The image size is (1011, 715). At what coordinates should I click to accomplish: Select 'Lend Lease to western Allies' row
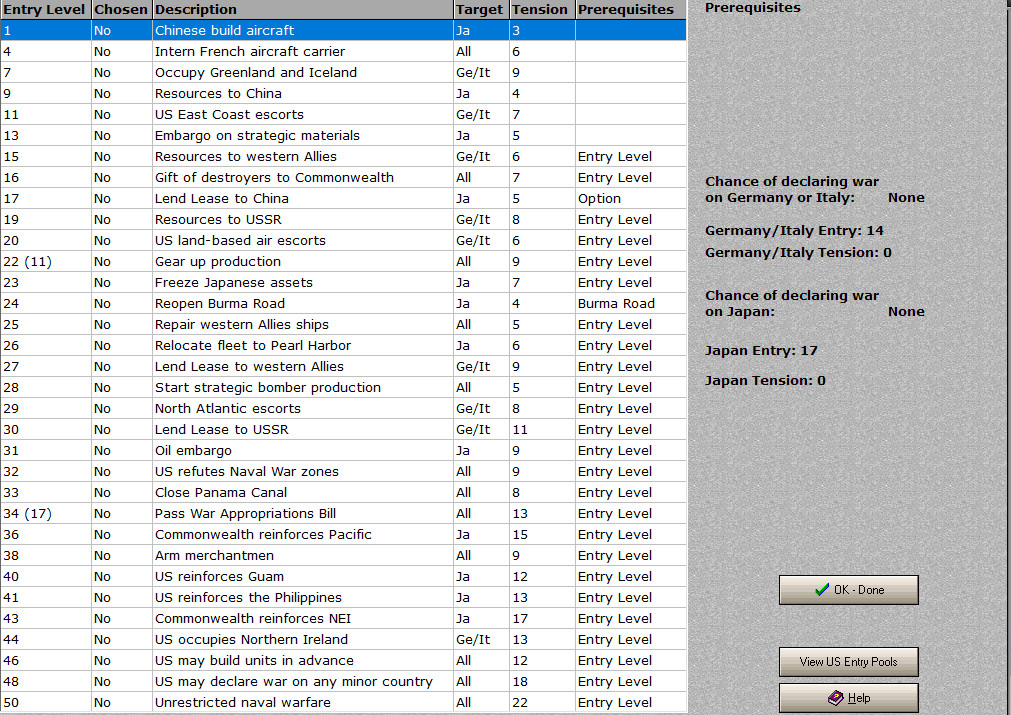pyautogui.click(x=343, y=367)
